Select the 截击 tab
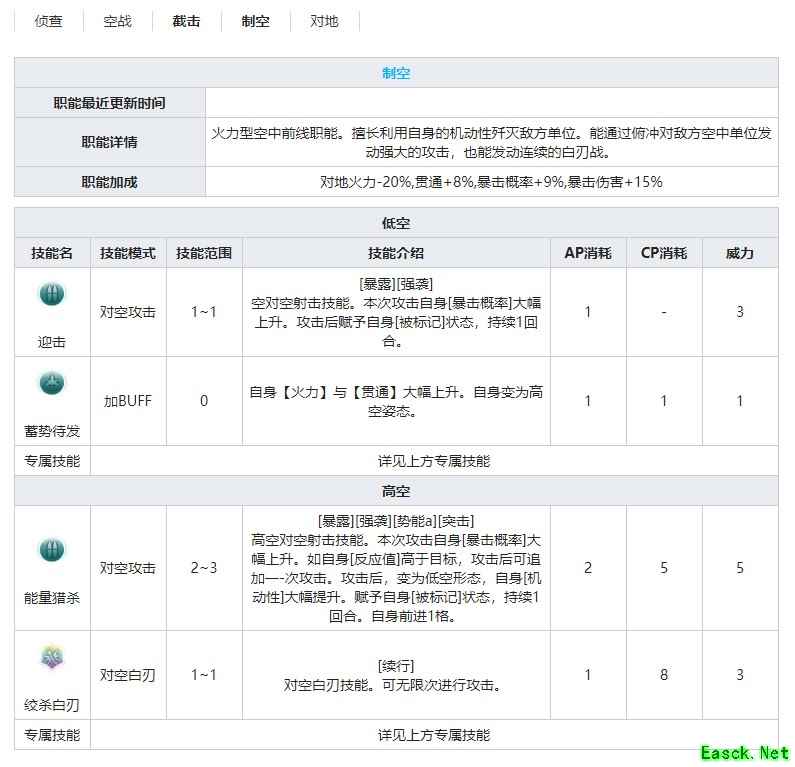This screenshot has height=767, width=795. click(186, 21)
